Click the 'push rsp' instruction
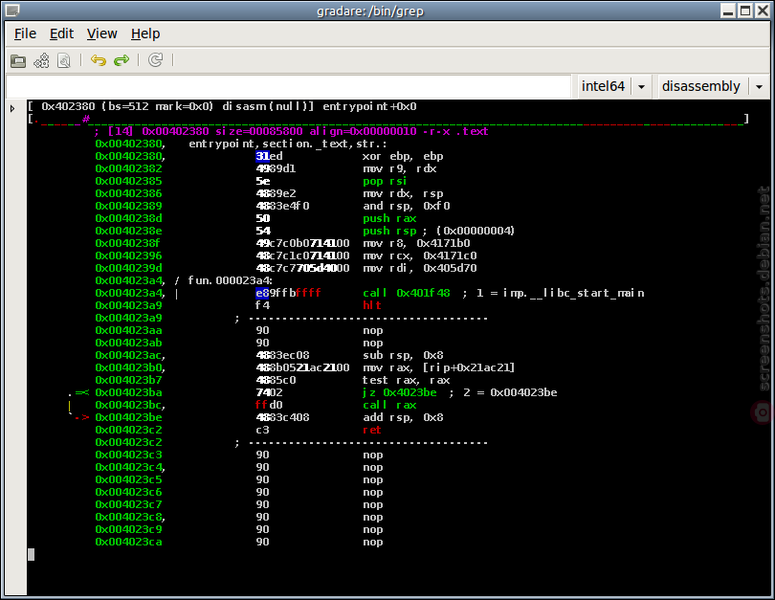This screenshot has height=600, width=775. [x=389, y=231]
